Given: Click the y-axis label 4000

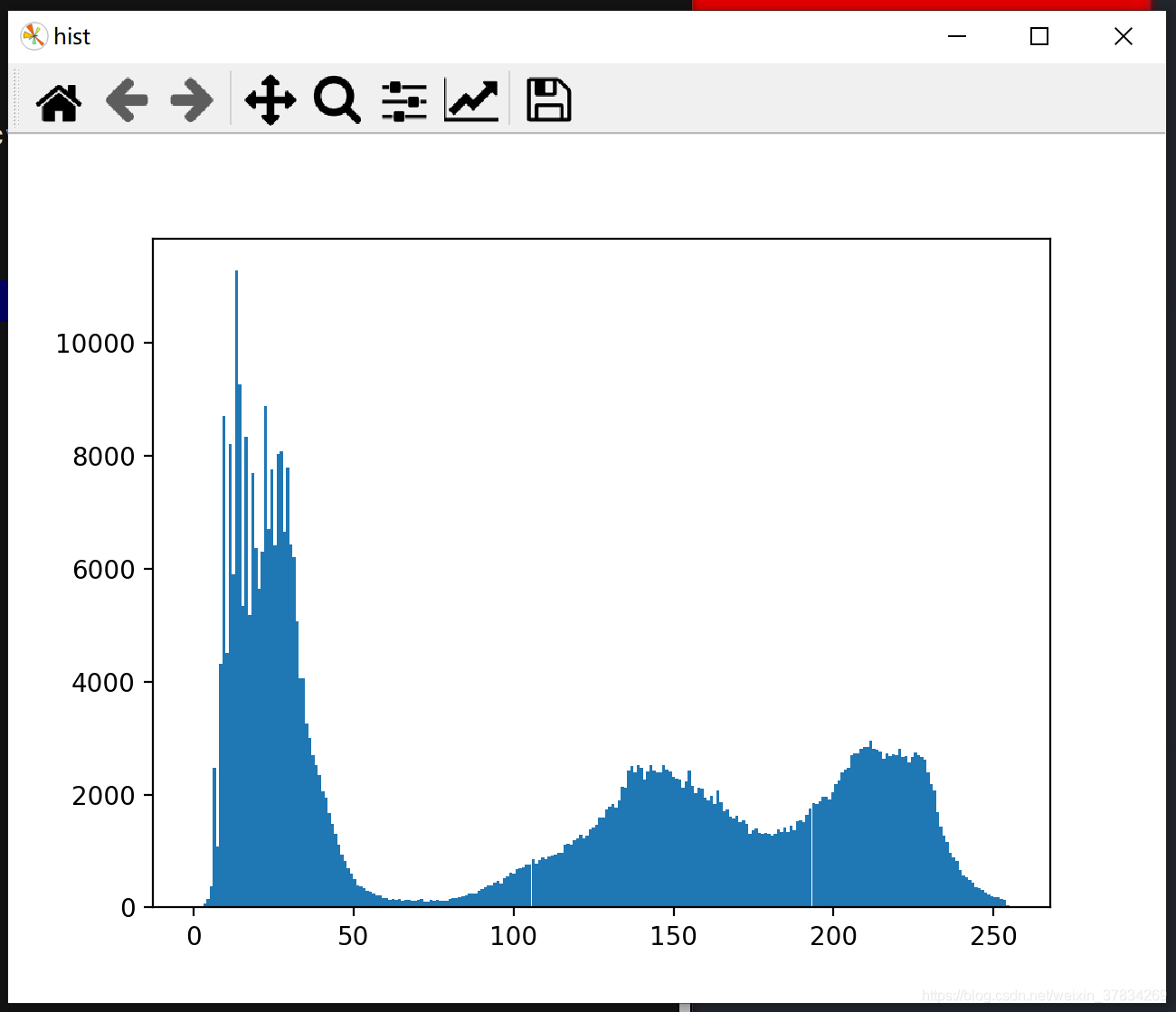Looking at the screenshot, I should pyautogui.click(x=103, y=683).
